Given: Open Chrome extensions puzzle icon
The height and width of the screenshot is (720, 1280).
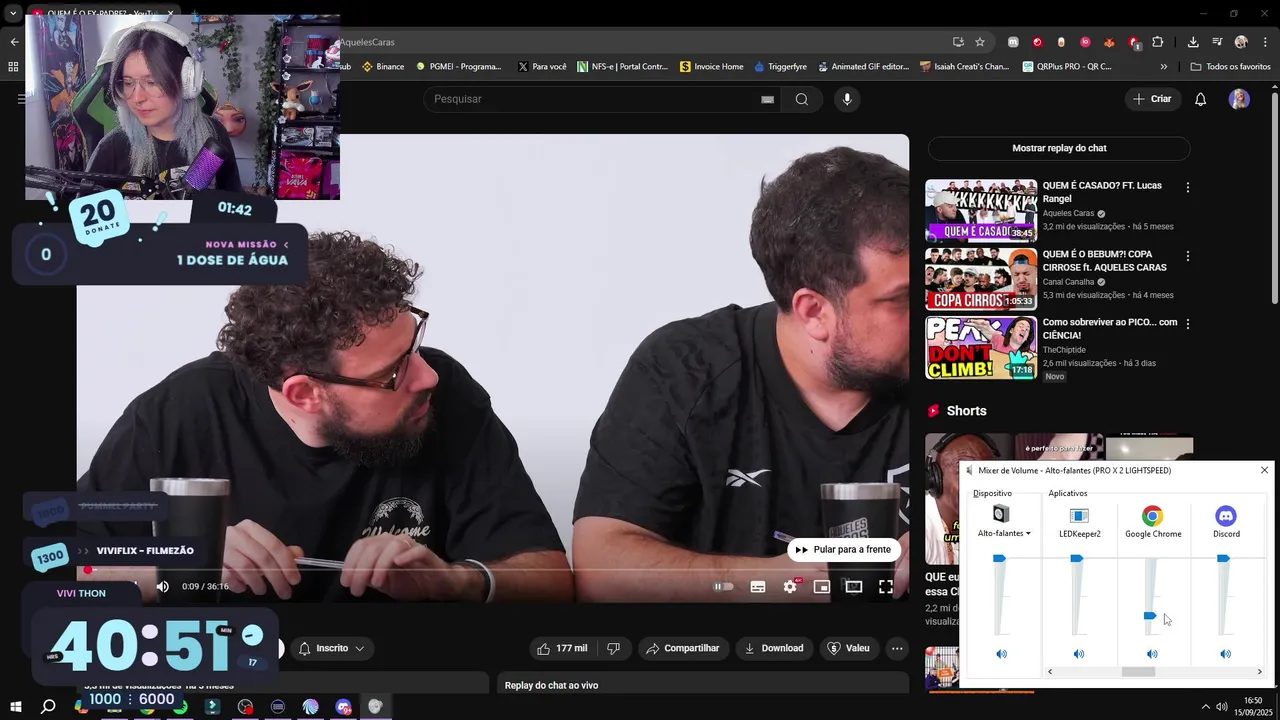Looking at the screenshot, I should coord(1158,42).
